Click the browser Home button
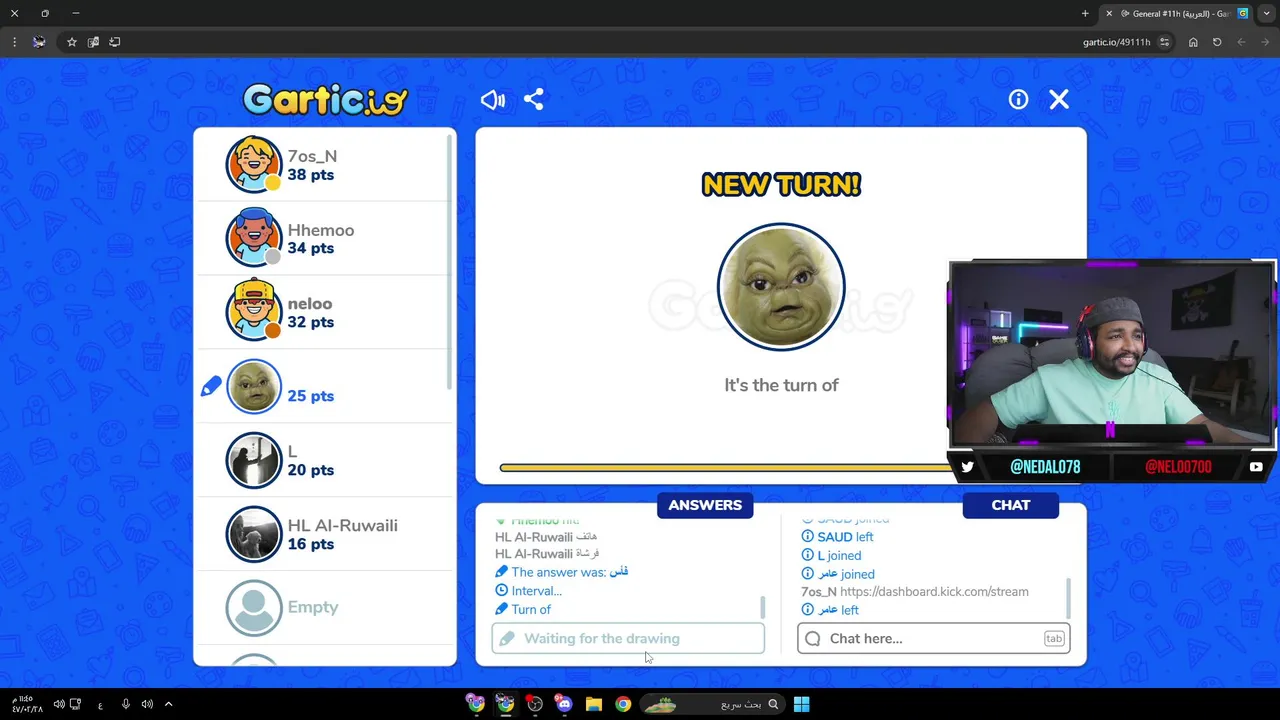 1193,42
